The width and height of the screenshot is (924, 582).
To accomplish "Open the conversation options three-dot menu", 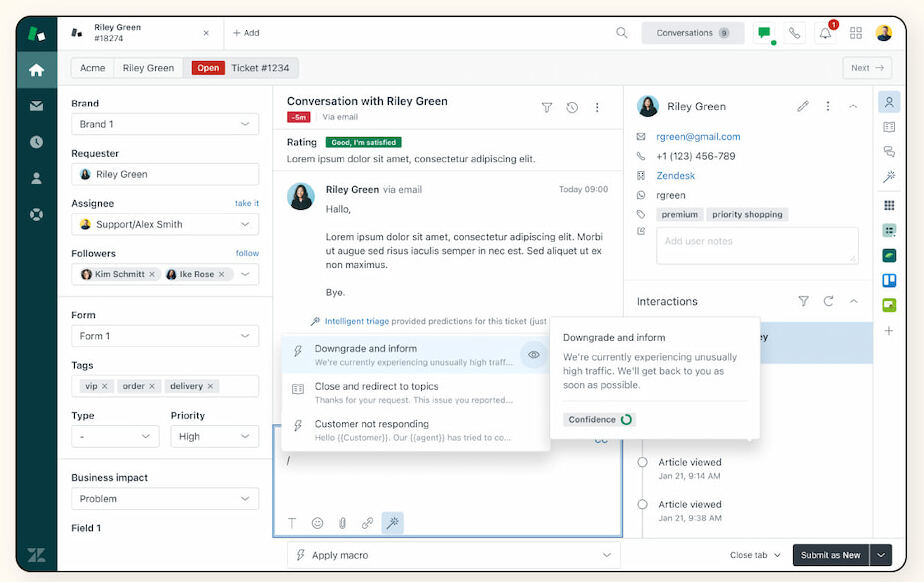I will coord(597,106).
